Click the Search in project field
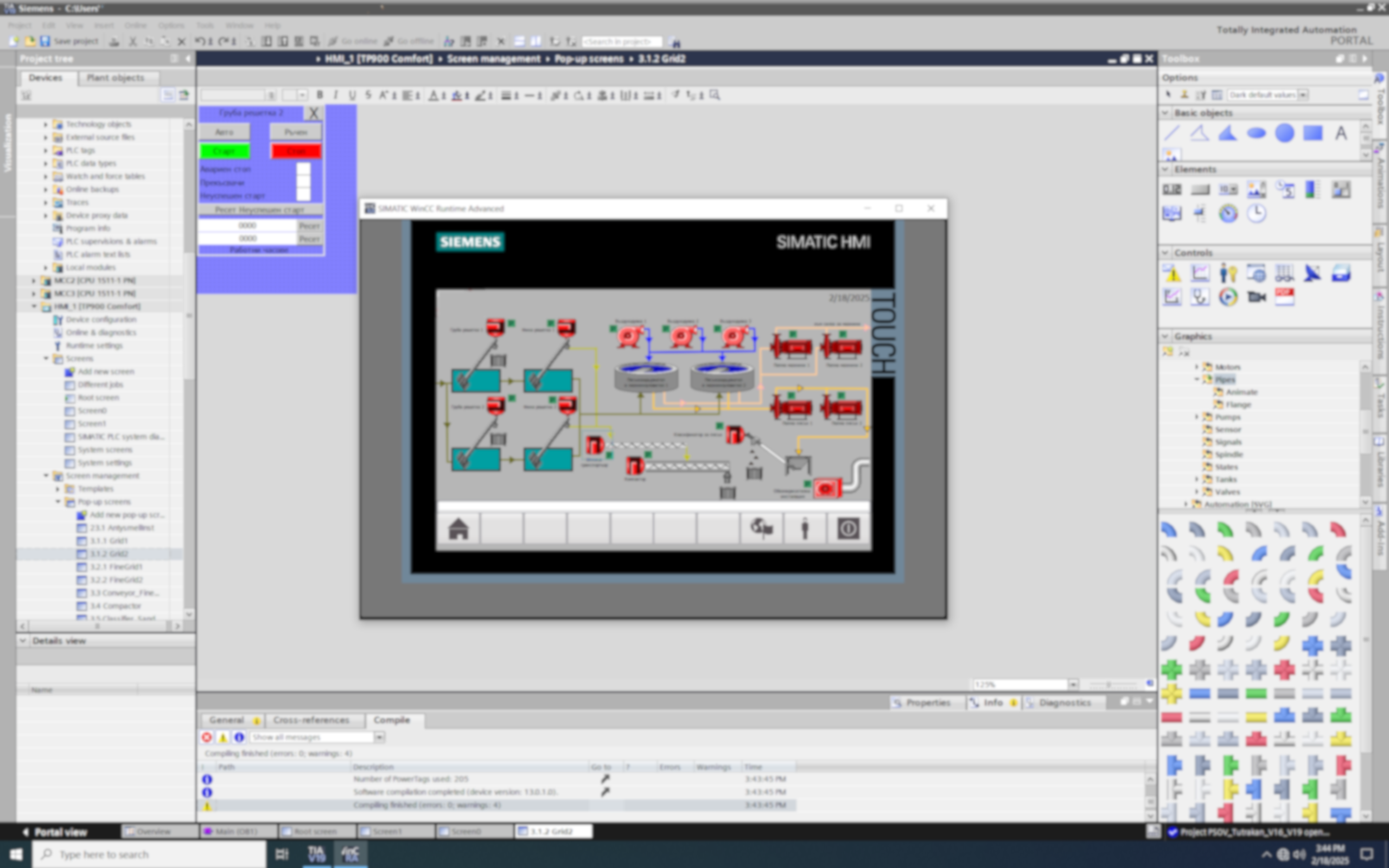Image resolution: width=1389 pixels, height=868 pixels. coord(622,41)
